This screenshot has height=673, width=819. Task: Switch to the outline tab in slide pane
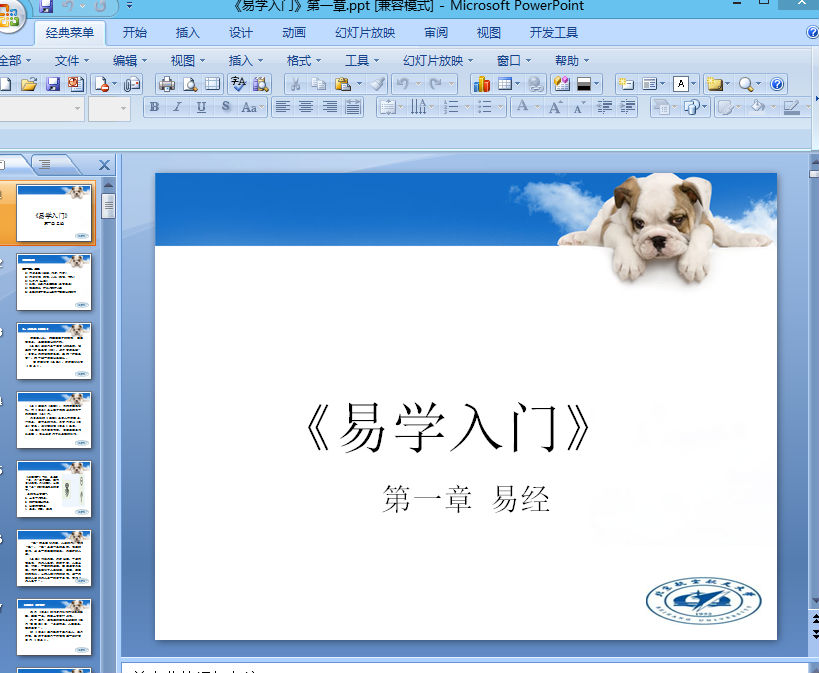pos(46,165)
